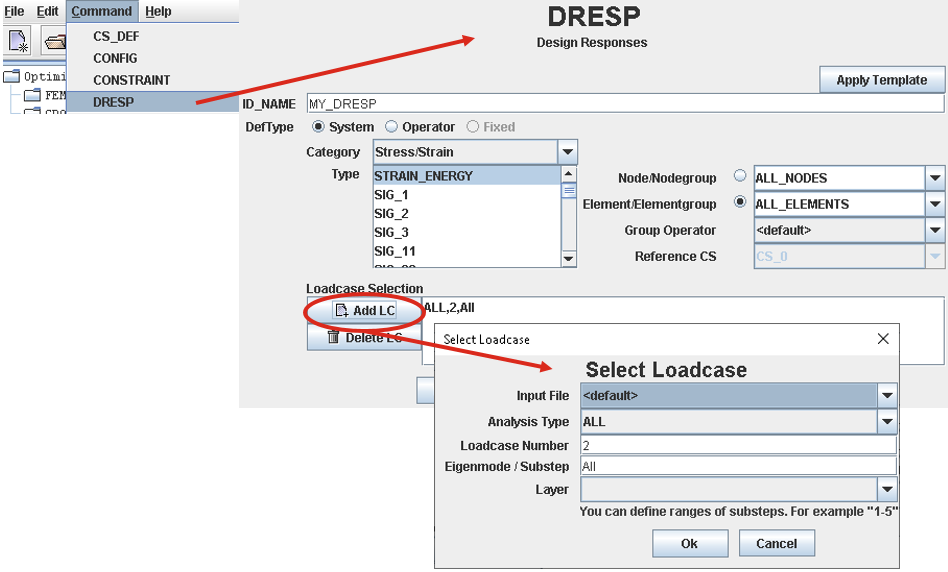Select the Fixed DefType radio button
Viewport: 948px width, 572px height.
(473, 126)
